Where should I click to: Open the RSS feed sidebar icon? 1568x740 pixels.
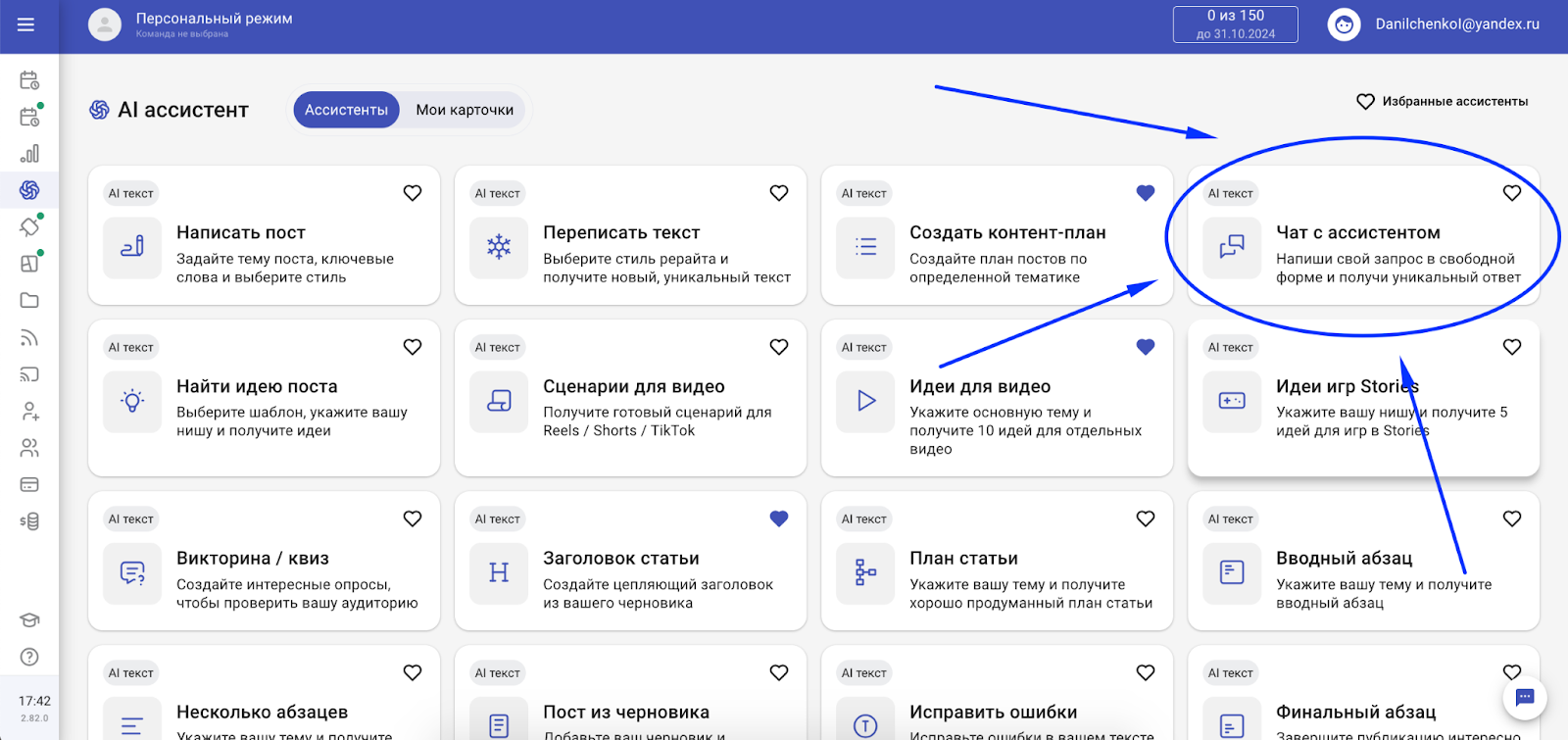[x=29, y=338]
